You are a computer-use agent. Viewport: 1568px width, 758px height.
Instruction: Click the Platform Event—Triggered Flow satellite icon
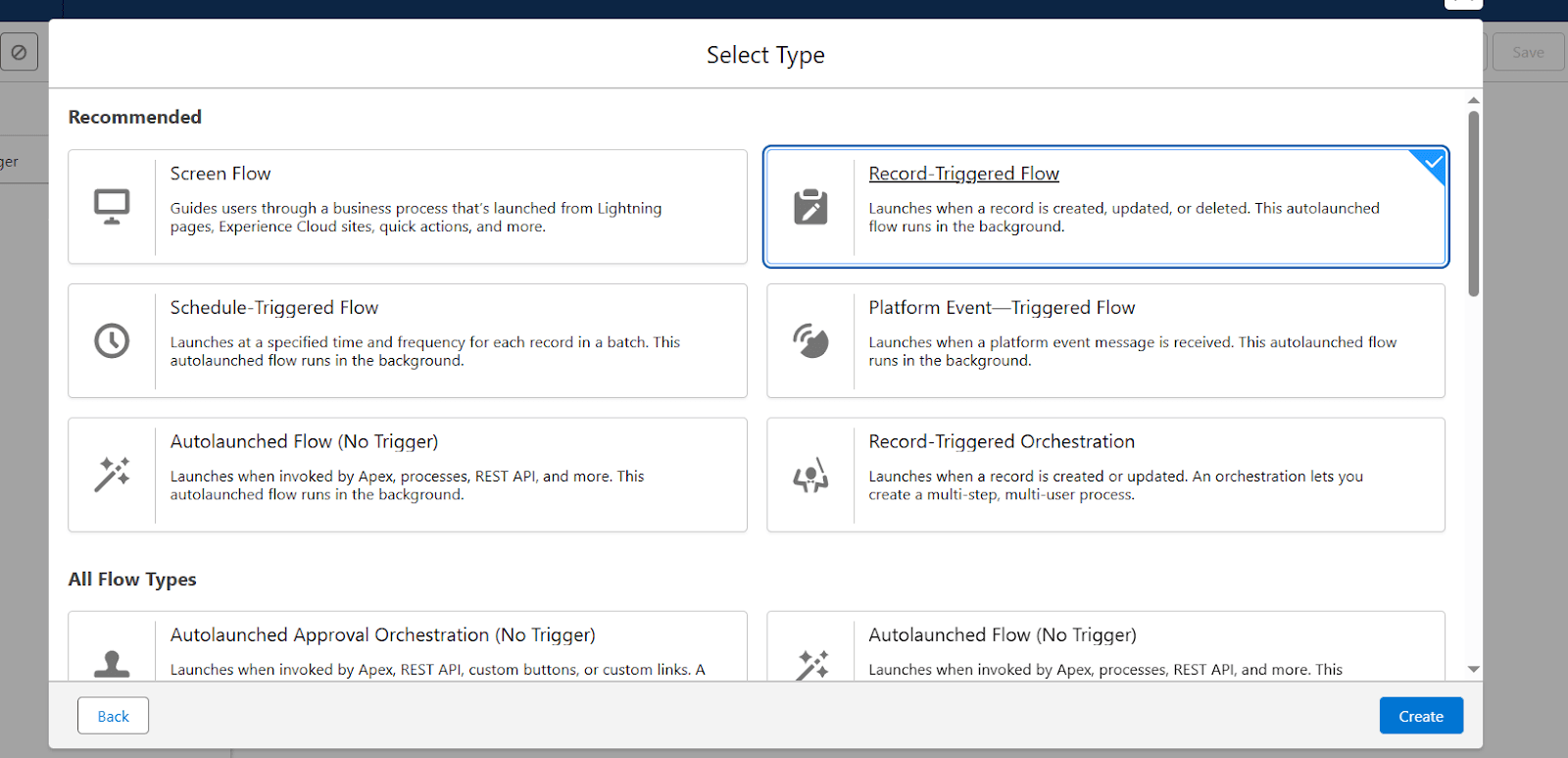click(x=810, y=340)
